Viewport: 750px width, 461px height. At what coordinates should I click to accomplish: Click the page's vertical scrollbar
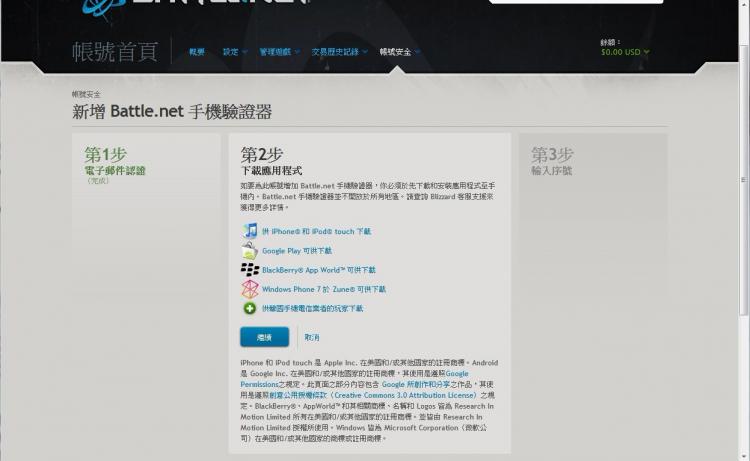pos(743,180)
